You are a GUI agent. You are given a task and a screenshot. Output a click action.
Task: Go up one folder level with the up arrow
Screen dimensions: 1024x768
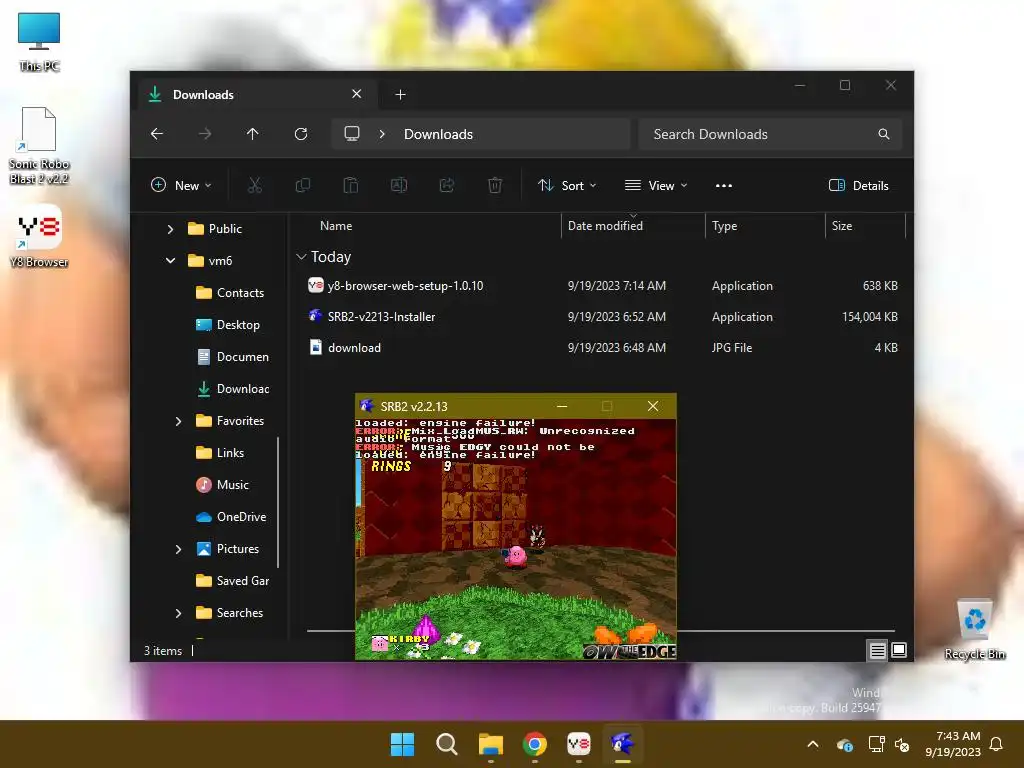pos(253,134)
